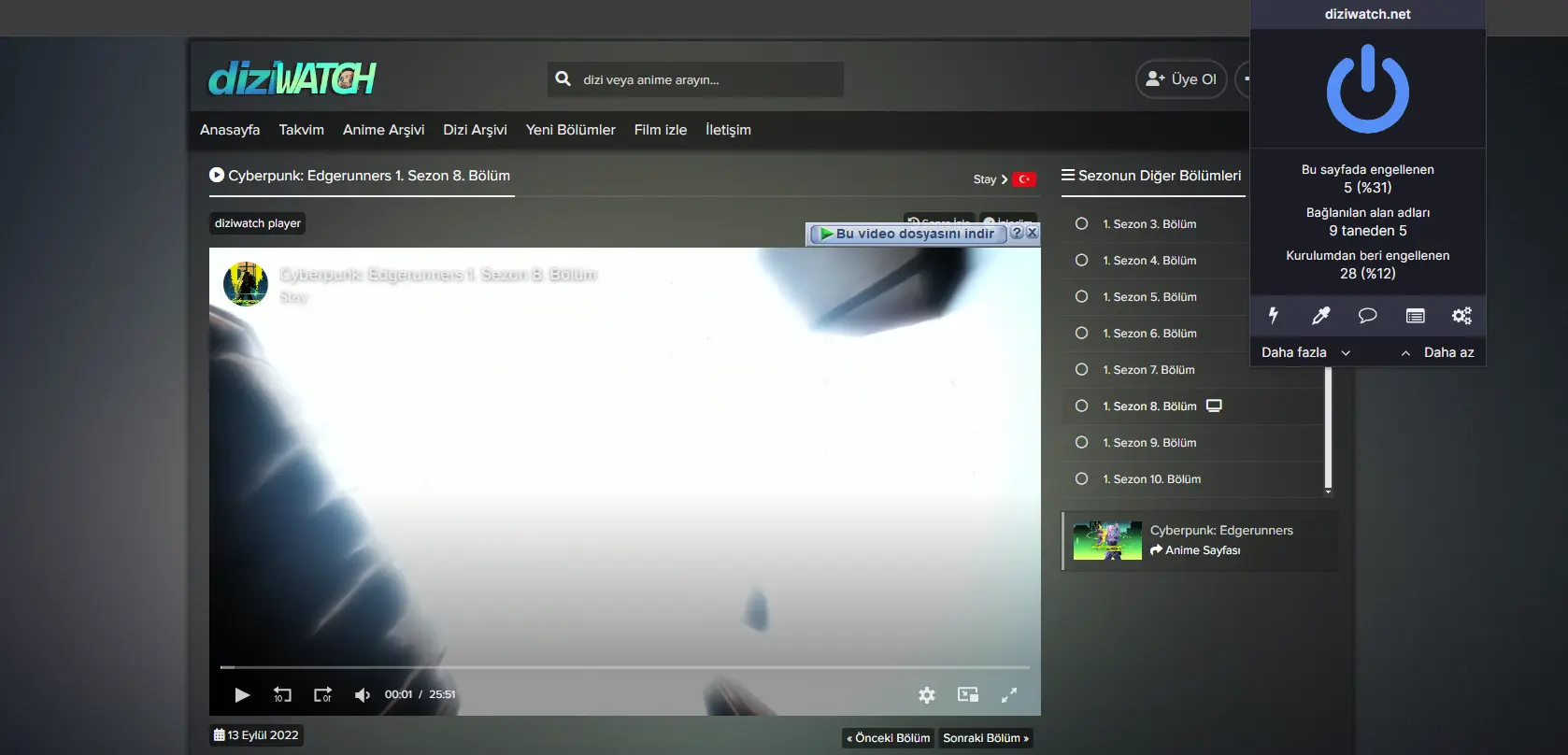Go to Anasayfa menu item
The image size is (1568, 755).
point(230,130)
